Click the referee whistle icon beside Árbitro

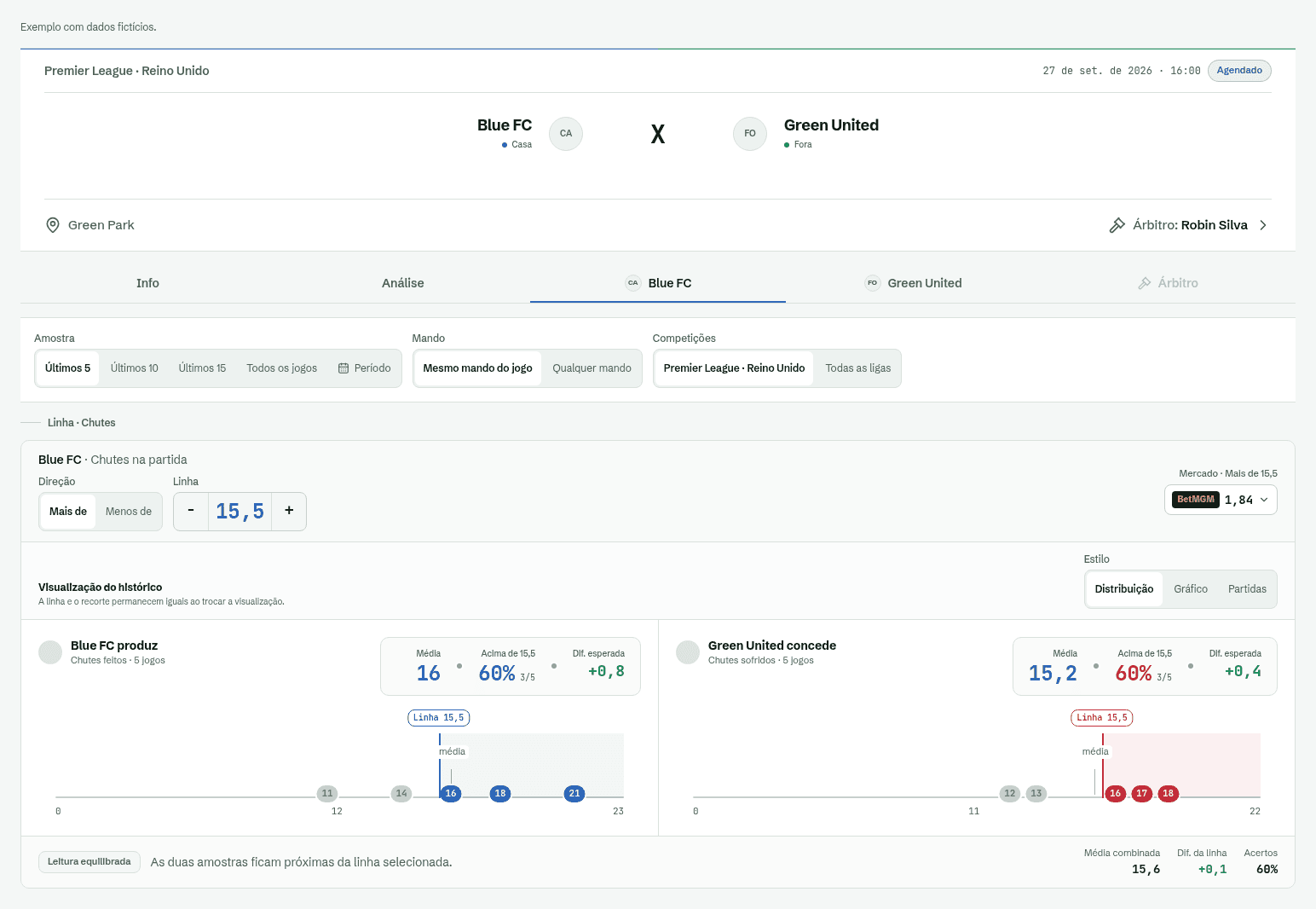coord(1117,225)
